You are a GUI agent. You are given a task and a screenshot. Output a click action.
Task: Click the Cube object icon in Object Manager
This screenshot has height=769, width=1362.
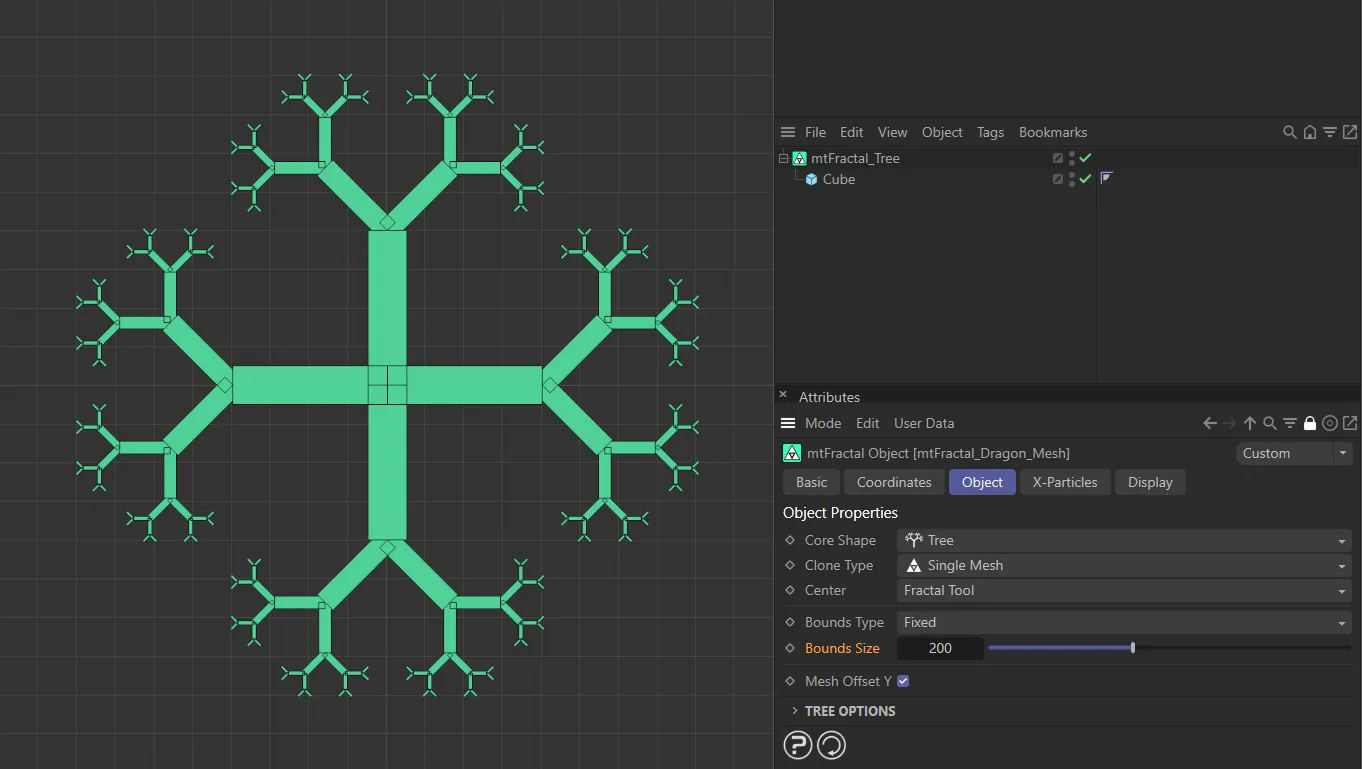click(x=810, y=179)
